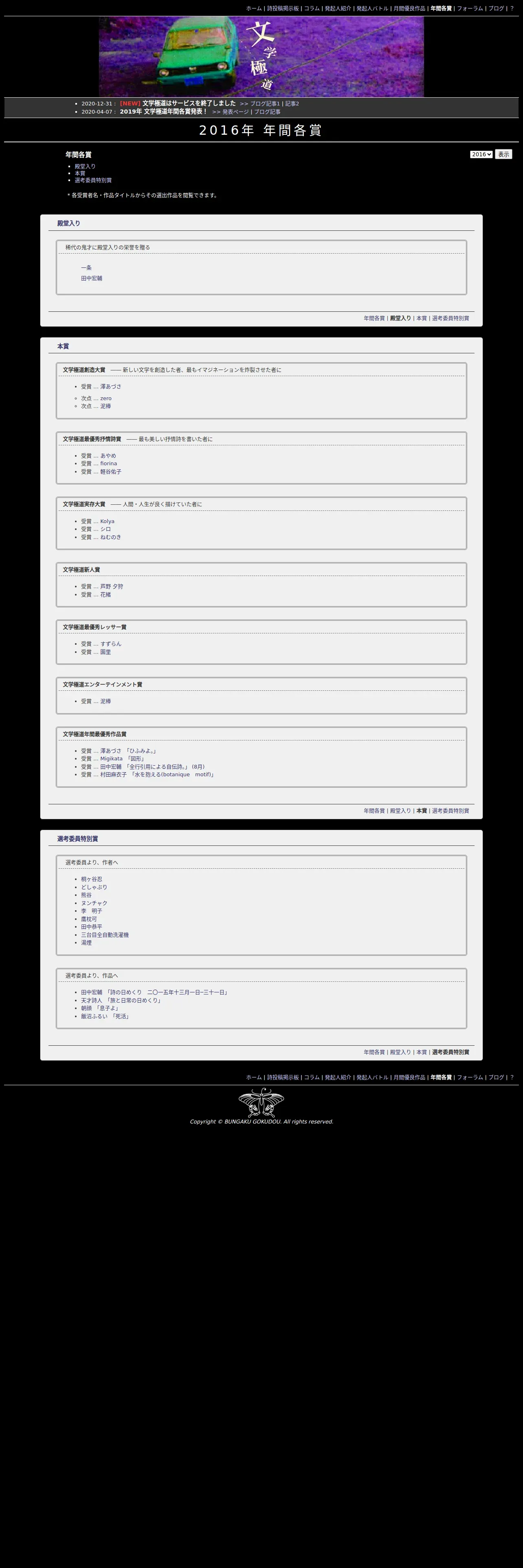Open 記事2 link in the news bar
523x1568 pixels.
[292, 103]
